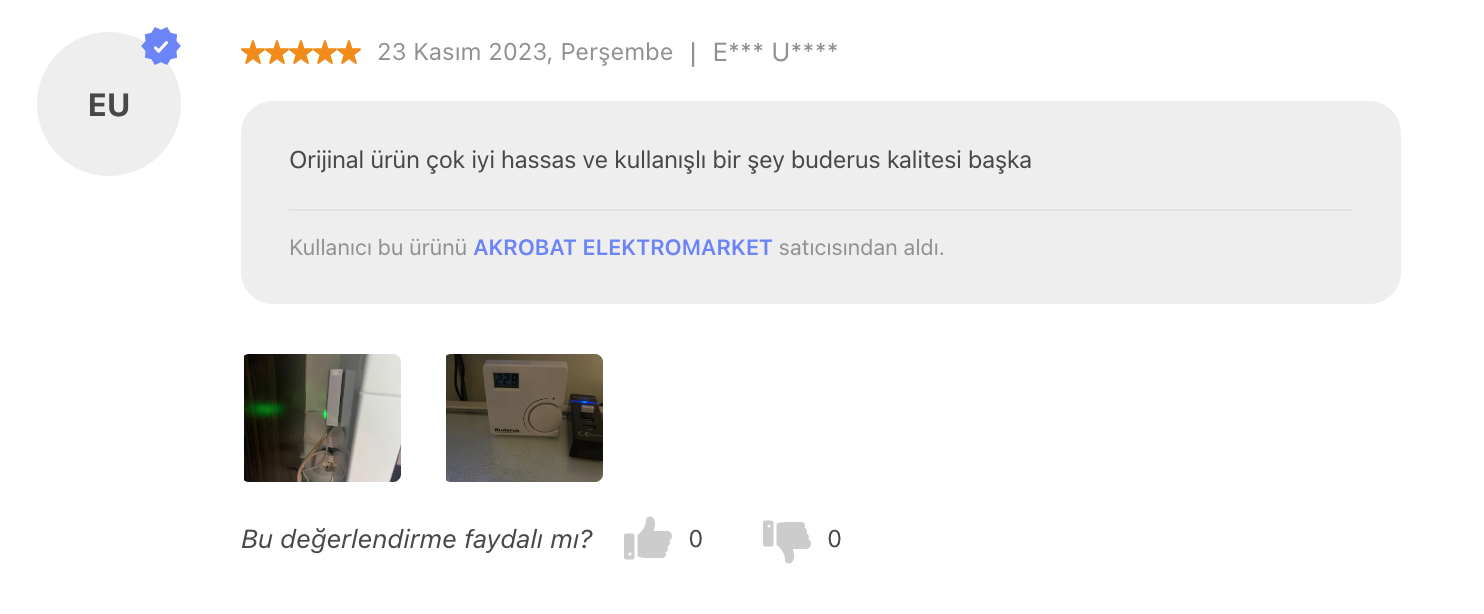This screenshot has height=614, width=1484.
Task: Click the third orange rating star
Action: tap(301, 53)
